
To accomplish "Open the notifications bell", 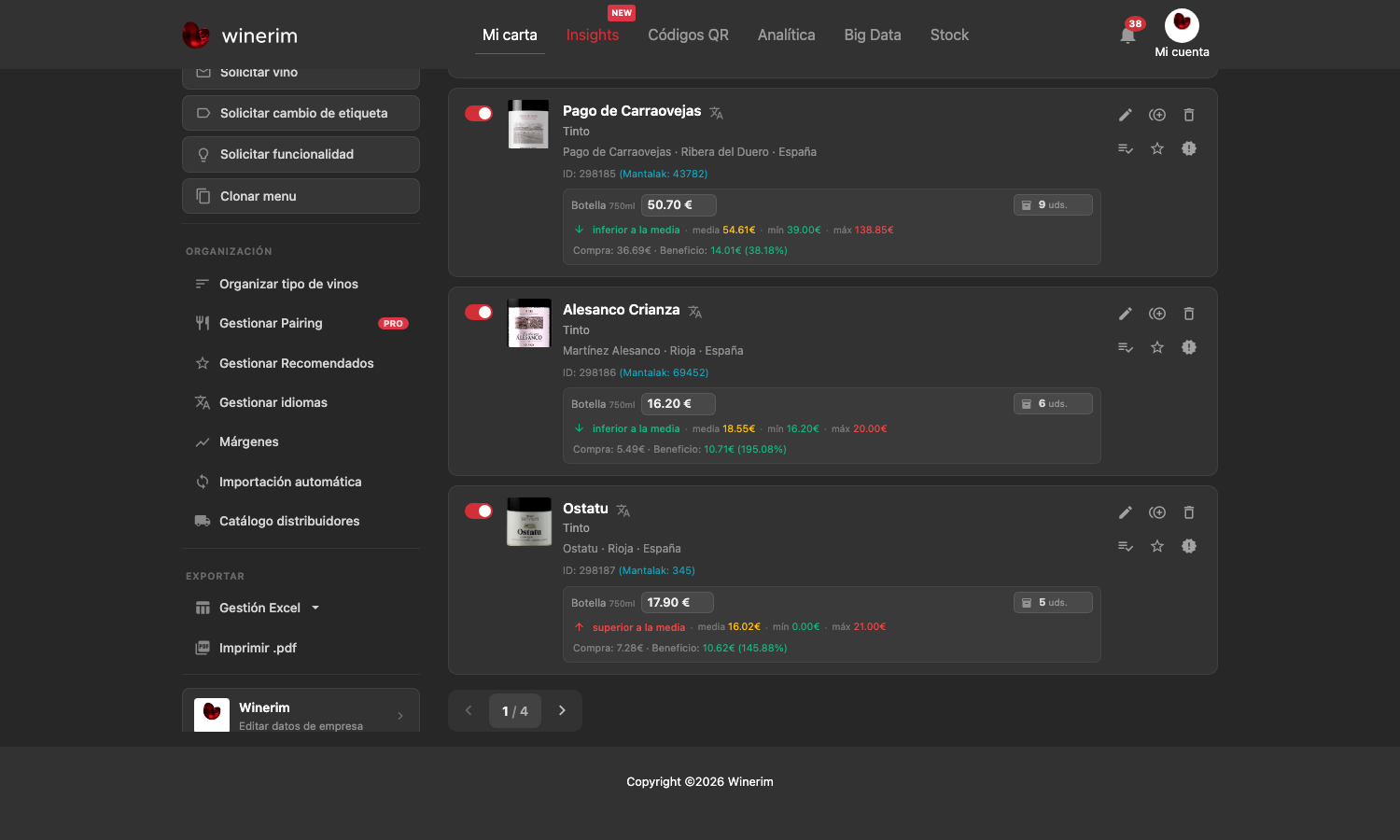I will point(1127,35).
